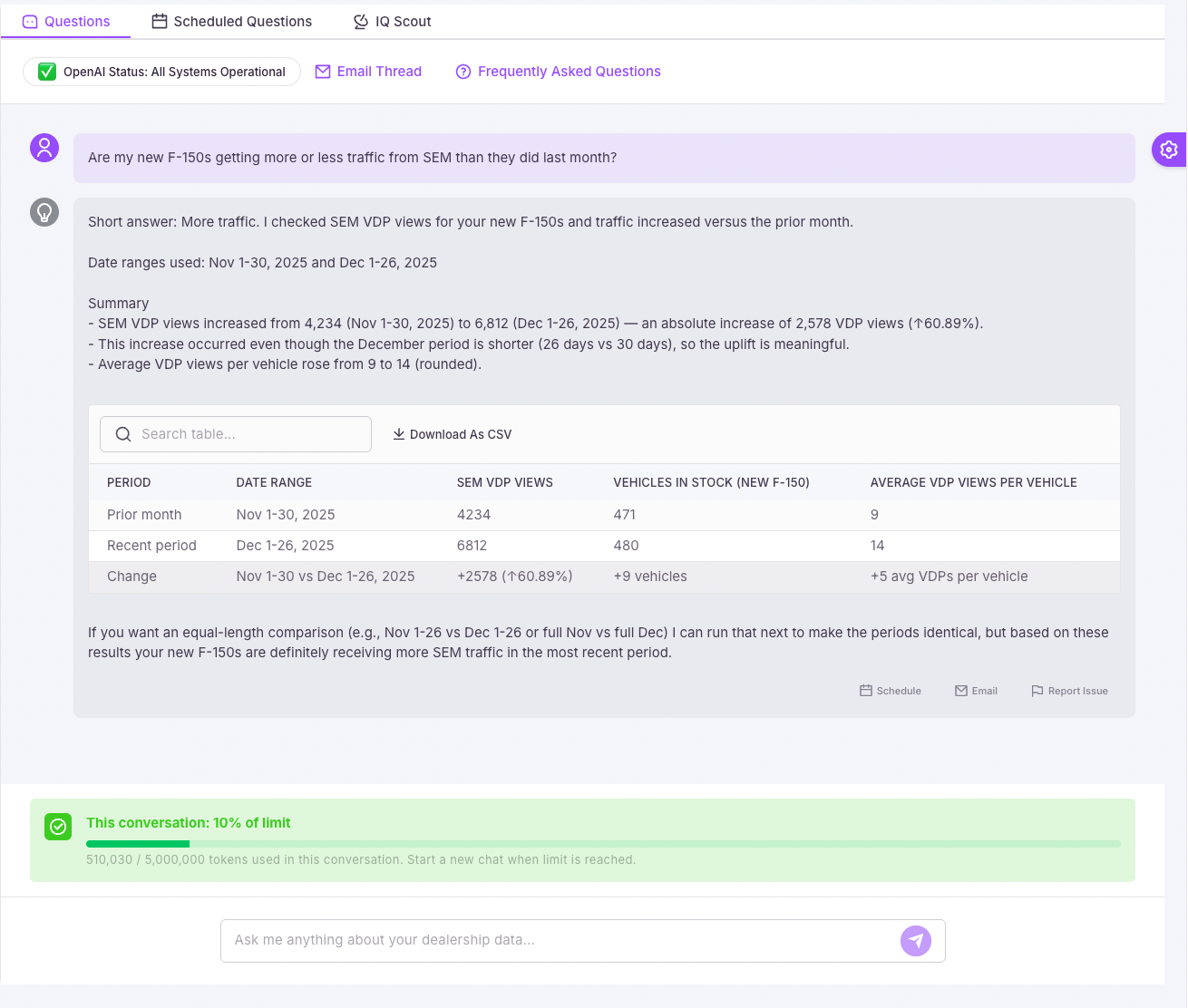Click the Scheduled Questions calendar icon
This screenshot has width=1188, height=1008.
(160, 21)
